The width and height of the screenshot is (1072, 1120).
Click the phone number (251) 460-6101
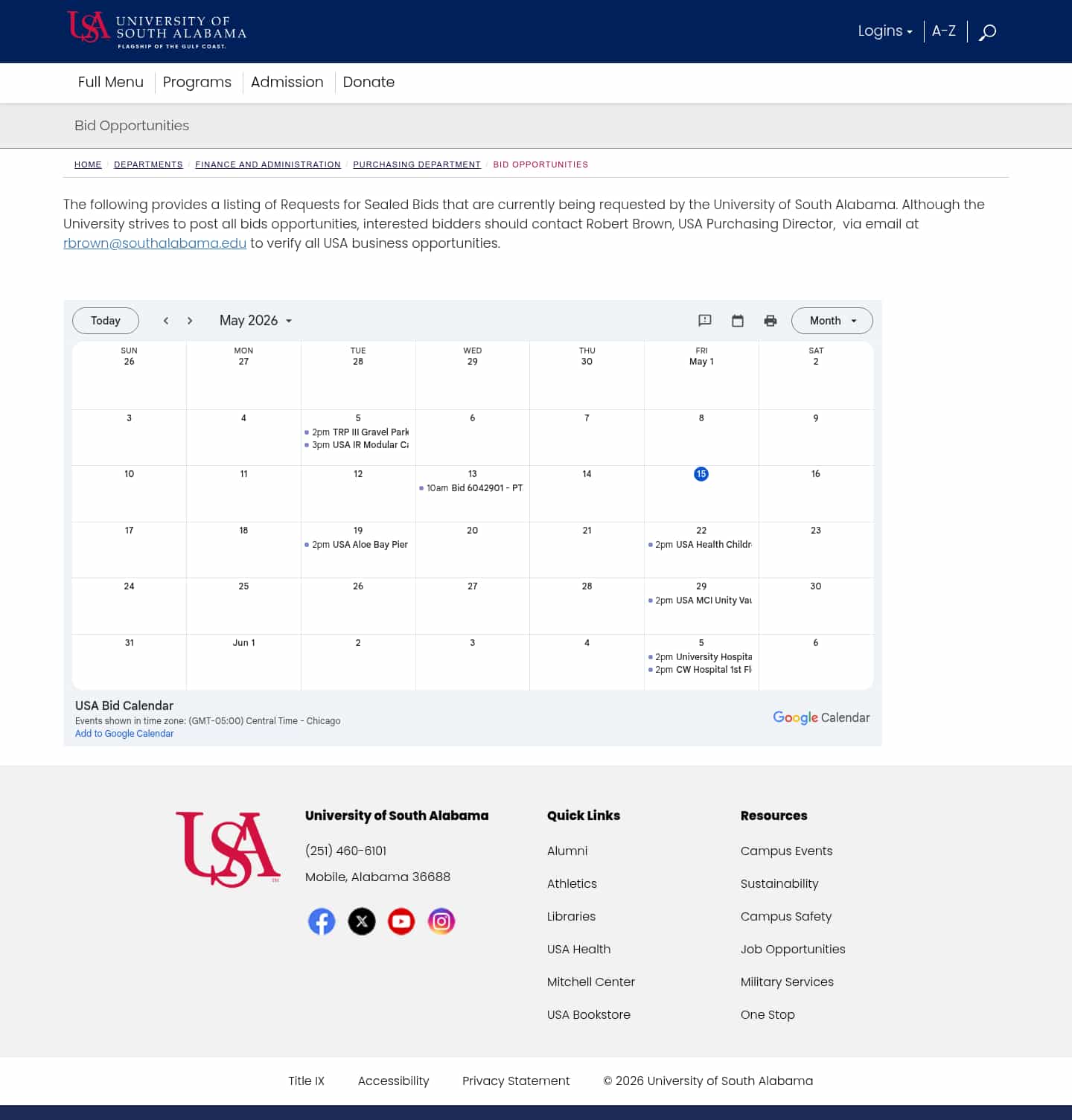point(345,851)
